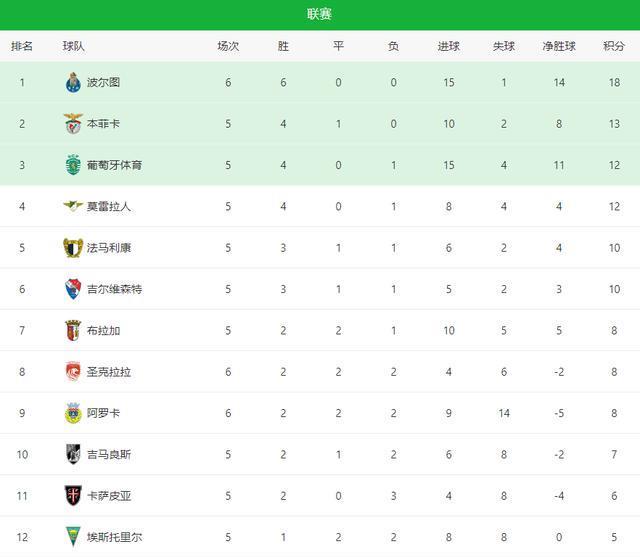Click the Gil Vicente (吉尔维森特) club crest
Viewport: 640px width, 557px height.
coord(73,289)
